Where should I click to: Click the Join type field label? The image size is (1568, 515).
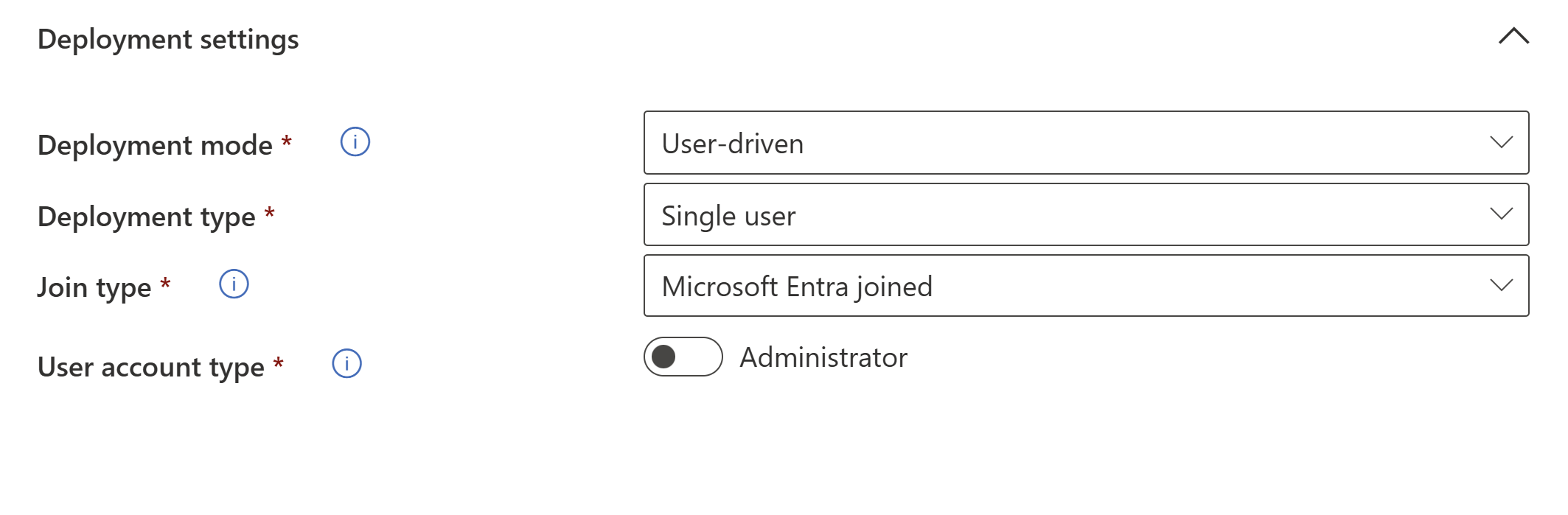pos(94,287)
